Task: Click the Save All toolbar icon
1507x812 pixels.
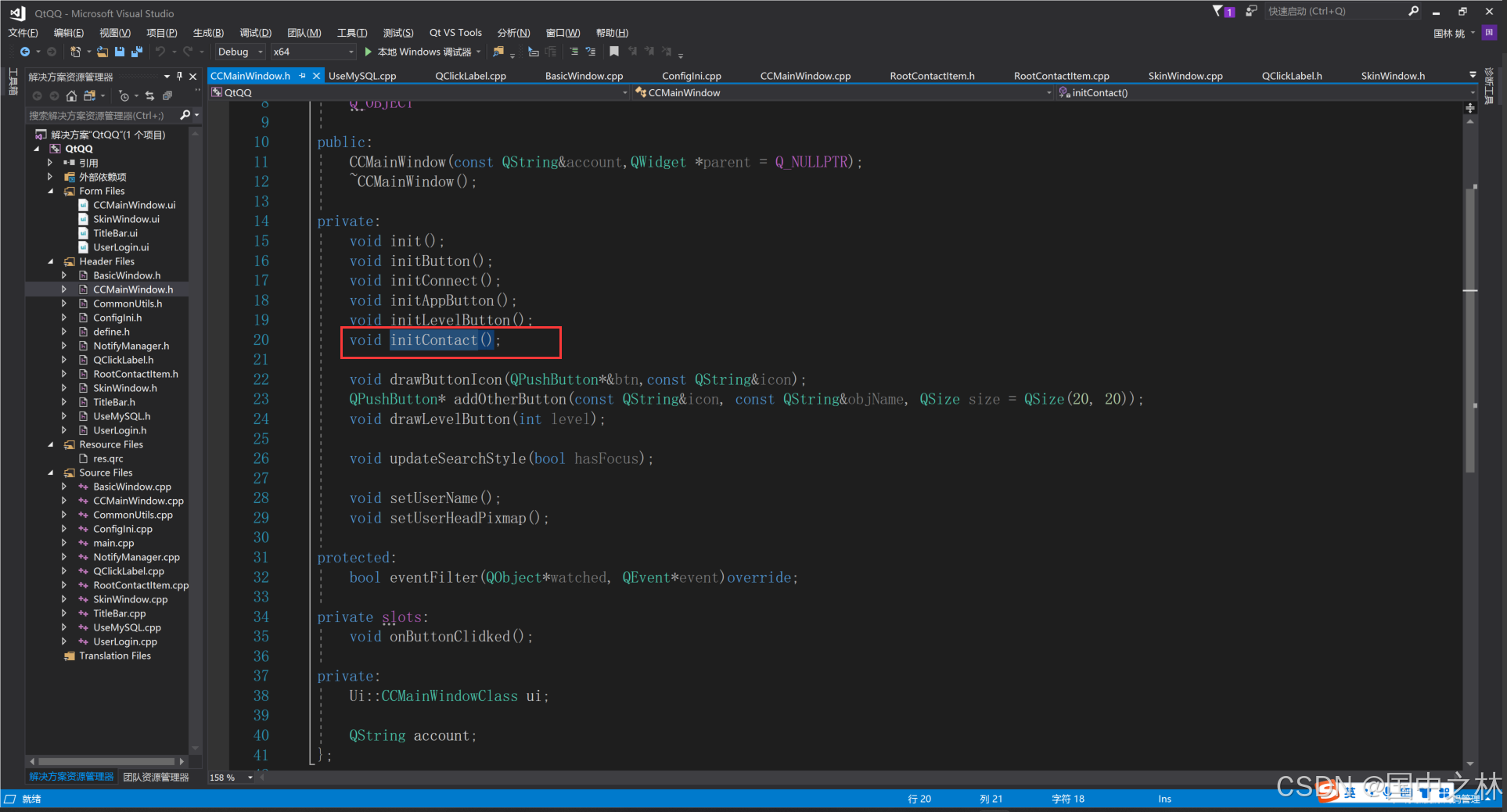Action: pyautogui.click(x=136, y=52)
